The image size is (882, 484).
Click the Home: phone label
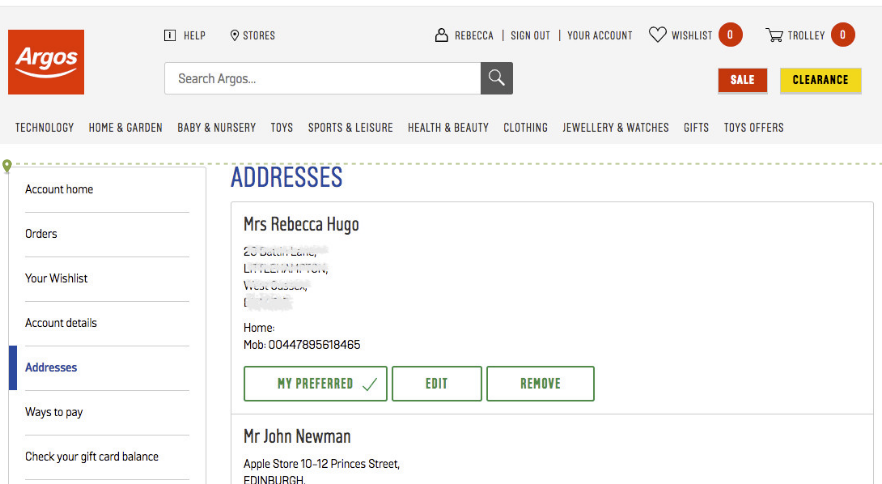point(259,328)
